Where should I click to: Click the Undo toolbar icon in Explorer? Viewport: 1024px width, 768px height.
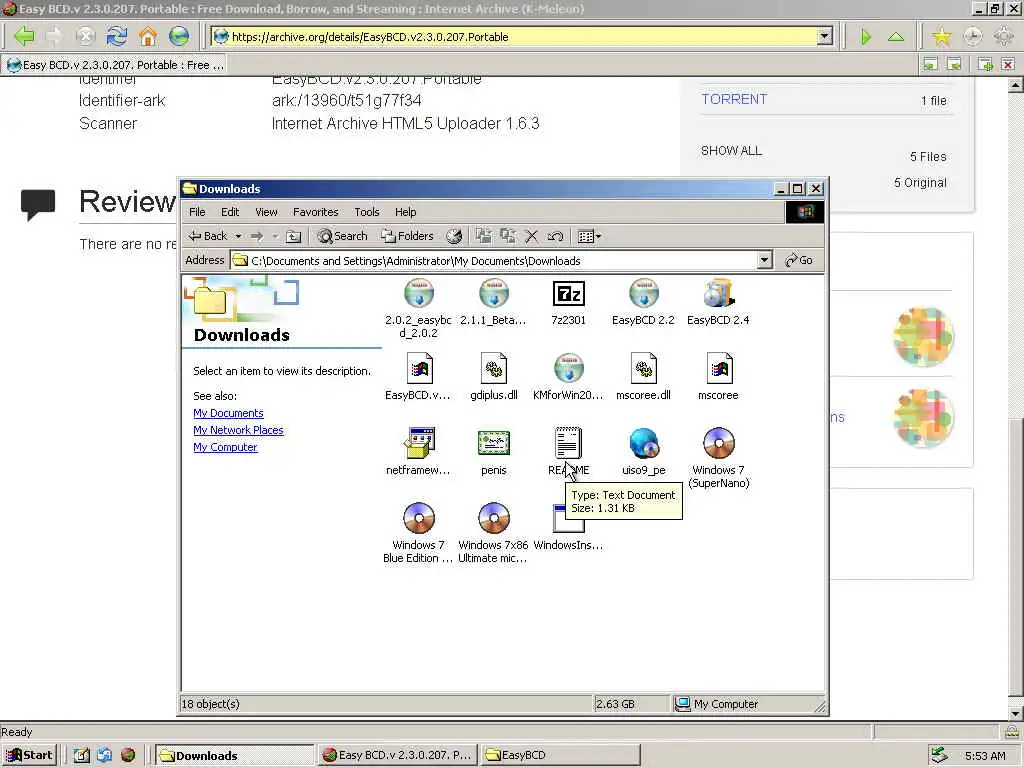tap(556, 236)
